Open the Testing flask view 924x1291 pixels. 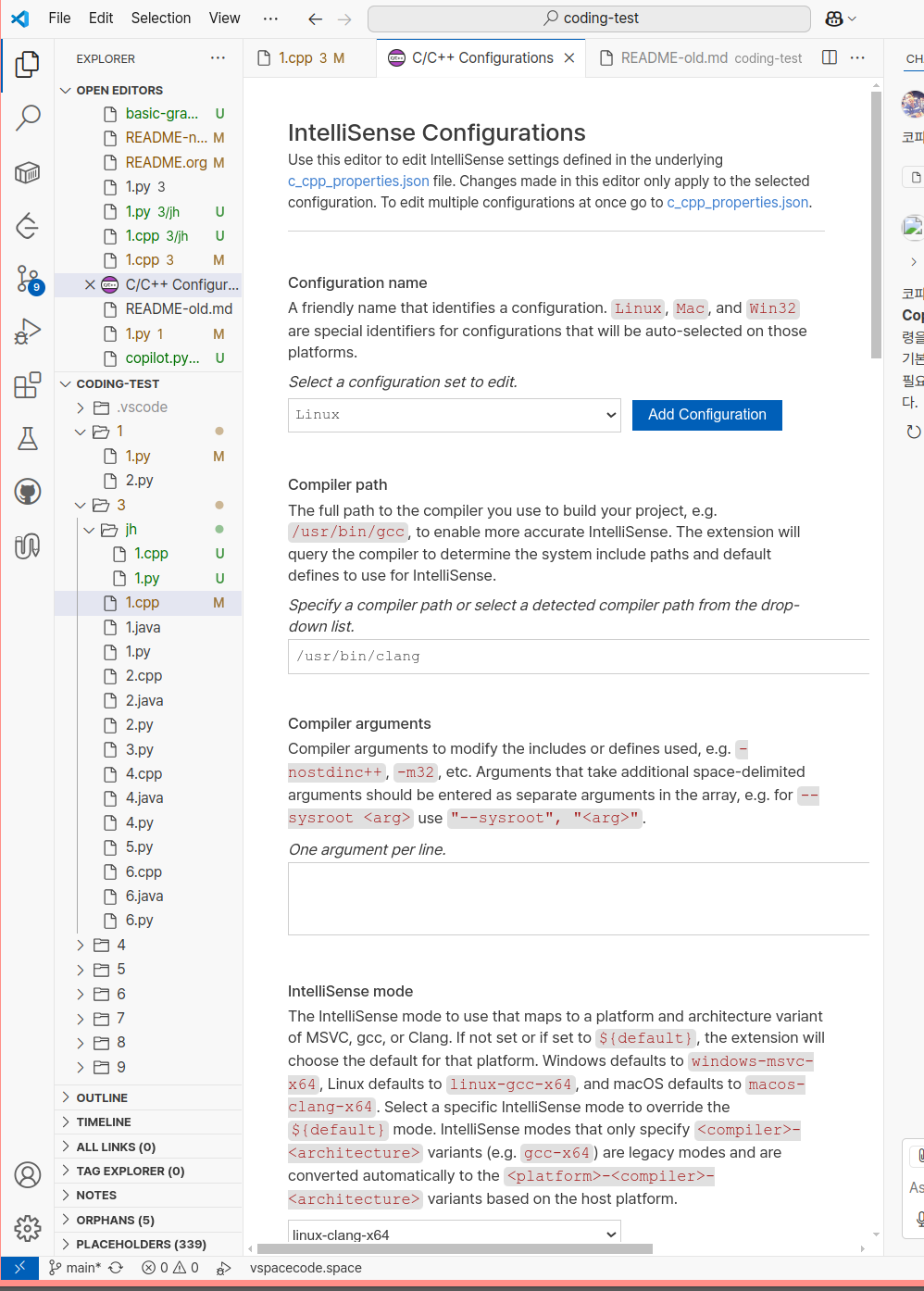point(28,438)
